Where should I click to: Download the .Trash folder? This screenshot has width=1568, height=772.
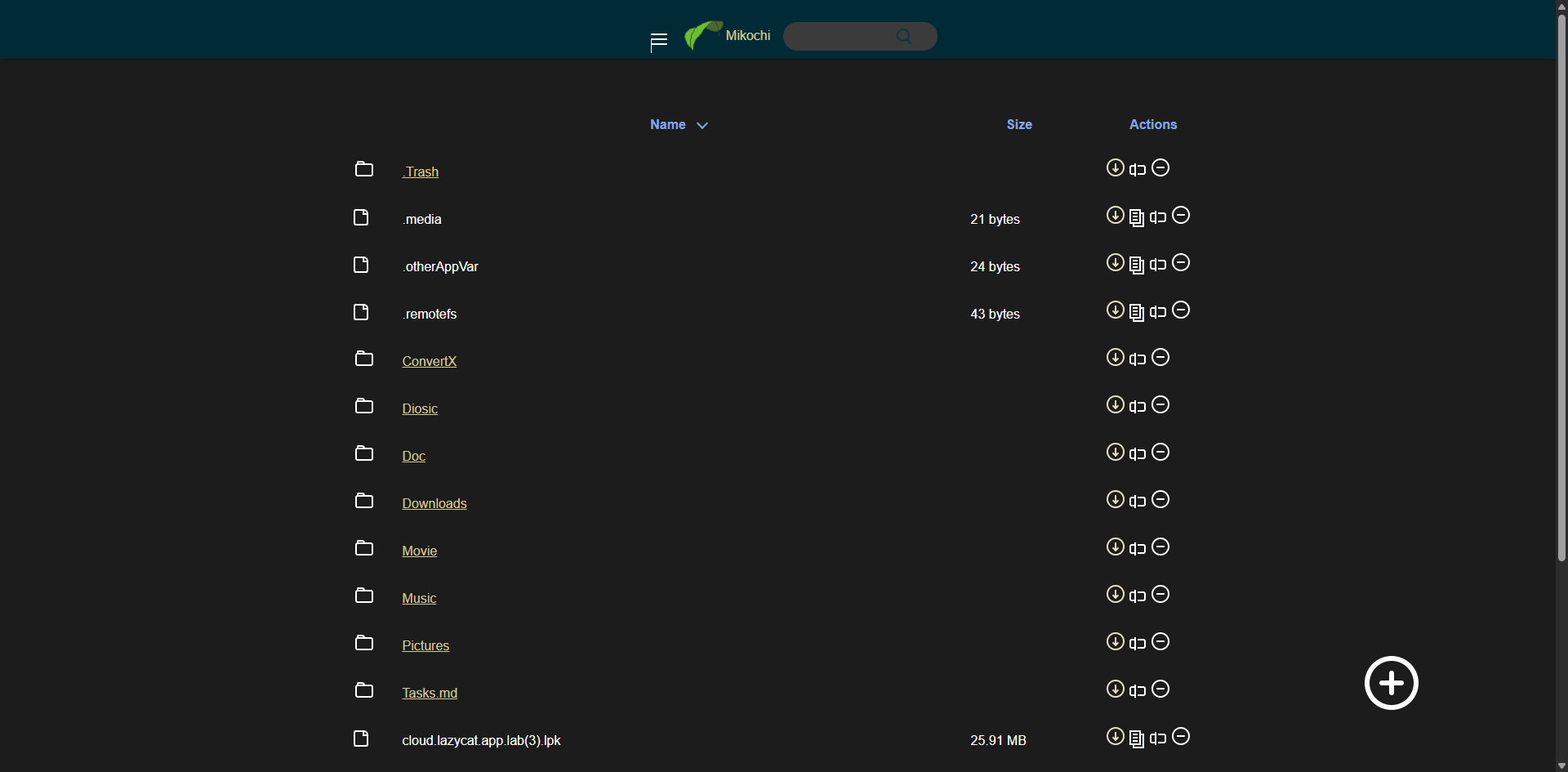(x=1115, y=168)
